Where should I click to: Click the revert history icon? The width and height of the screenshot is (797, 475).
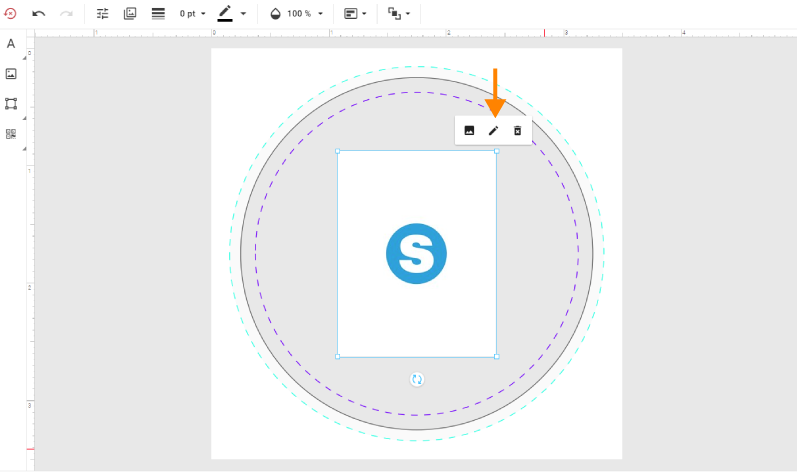tap(11, 14)
